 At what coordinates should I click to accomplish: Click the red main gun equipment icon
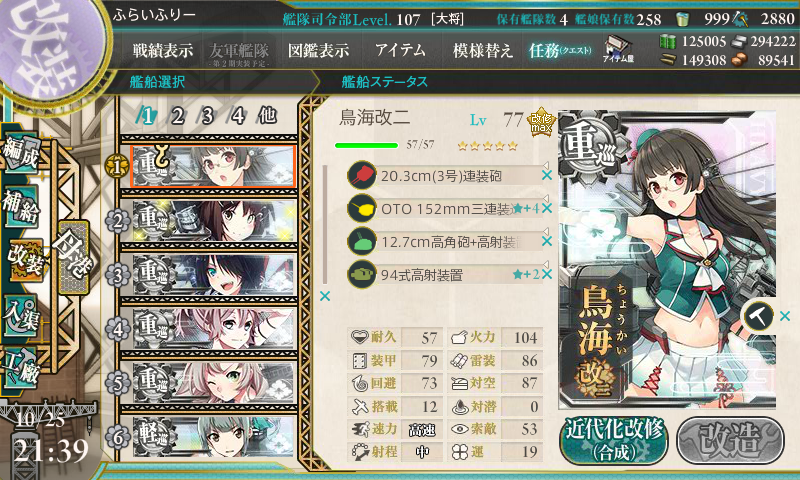click(x=361, y=175)
